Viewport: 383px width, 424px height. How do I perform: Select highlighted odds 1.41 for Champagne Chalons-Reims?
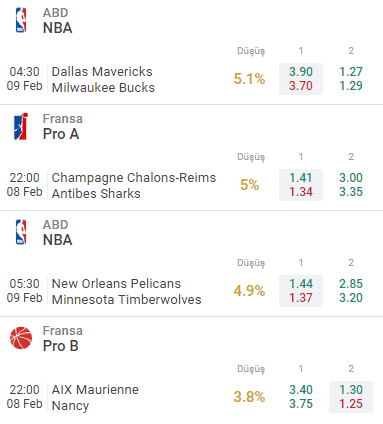click(x=301, y=185)
